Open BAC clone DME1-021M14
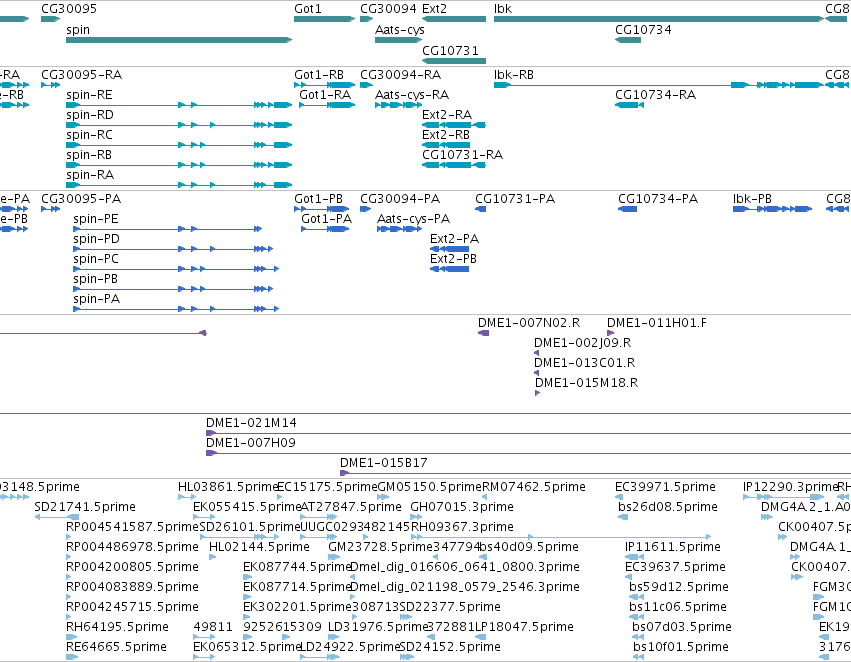 (x=251, y=423)
